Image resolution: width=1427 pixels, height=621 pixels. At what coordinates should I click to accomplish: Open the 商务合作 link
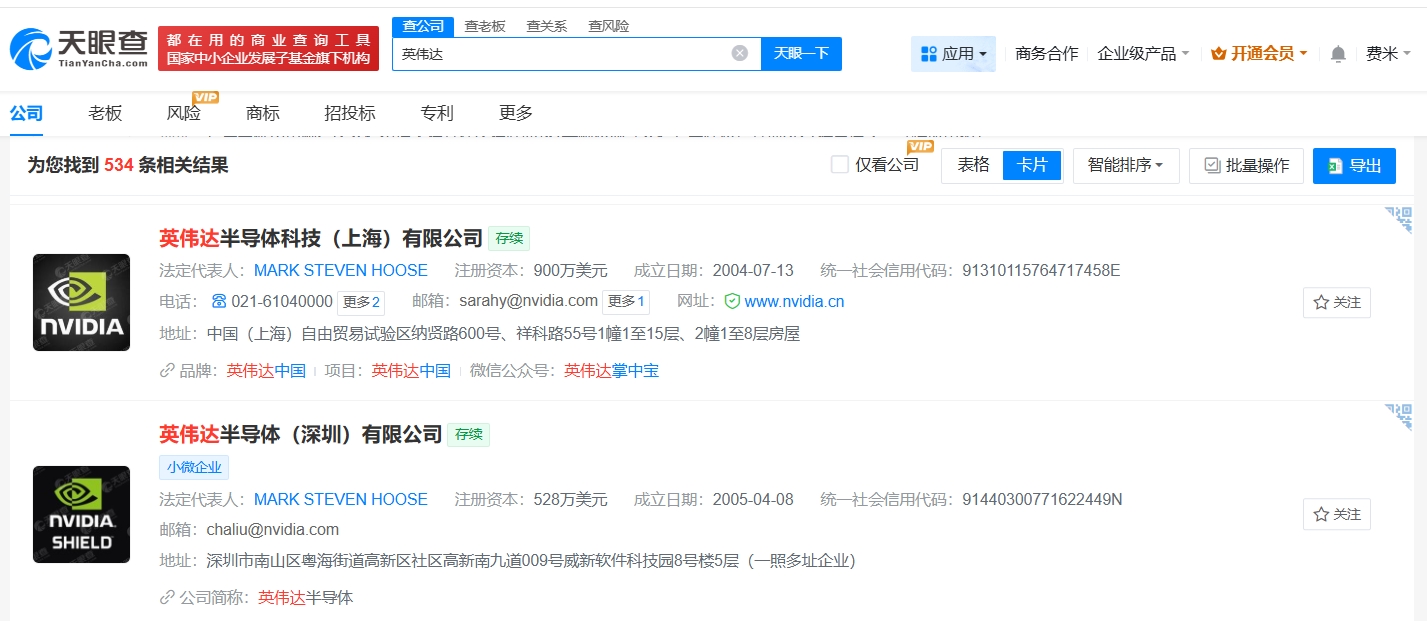(x=1046, y=54)
